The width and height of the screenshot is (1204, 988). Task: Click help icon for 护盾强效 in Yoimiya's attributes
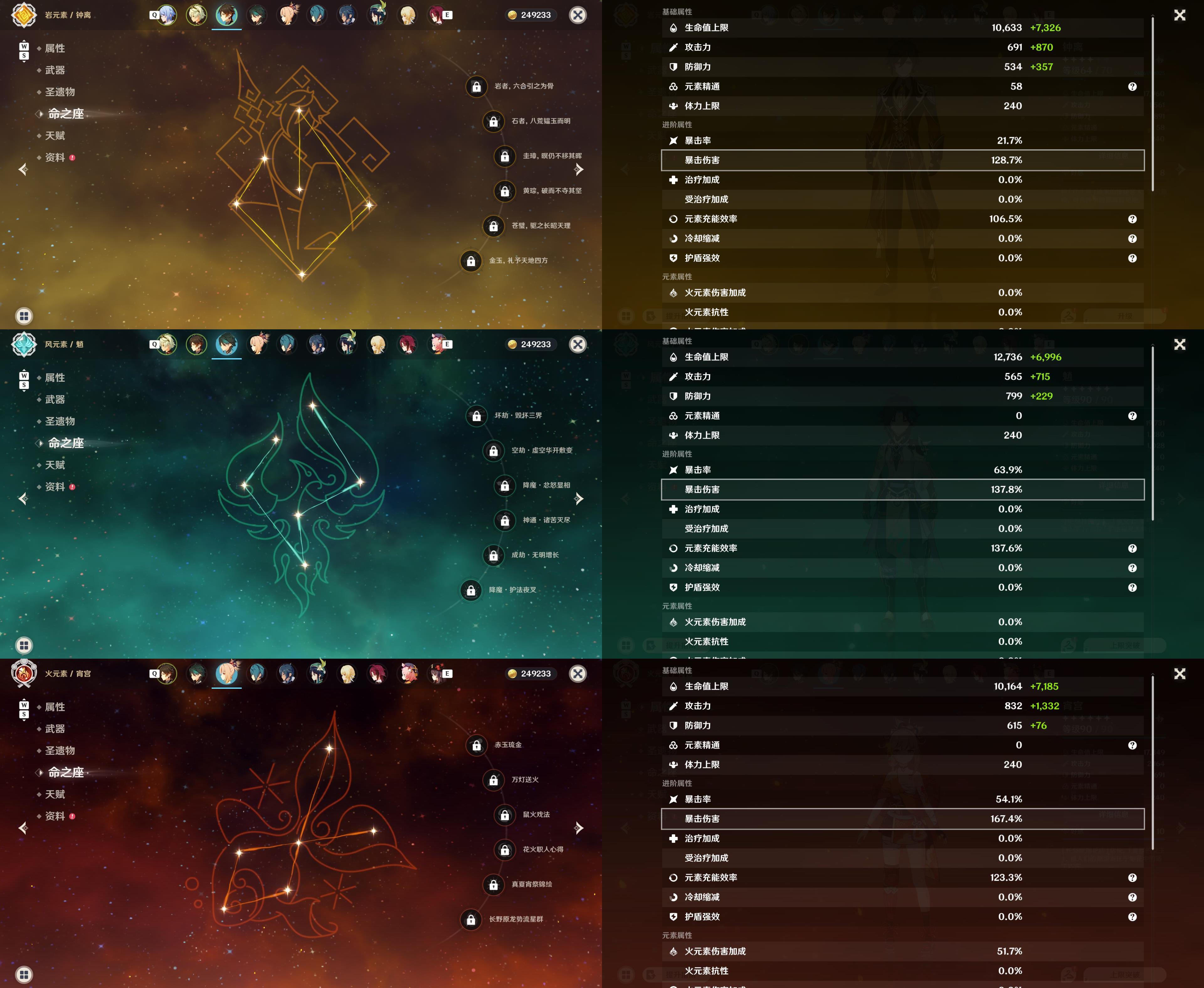(x=1132, y=917)
